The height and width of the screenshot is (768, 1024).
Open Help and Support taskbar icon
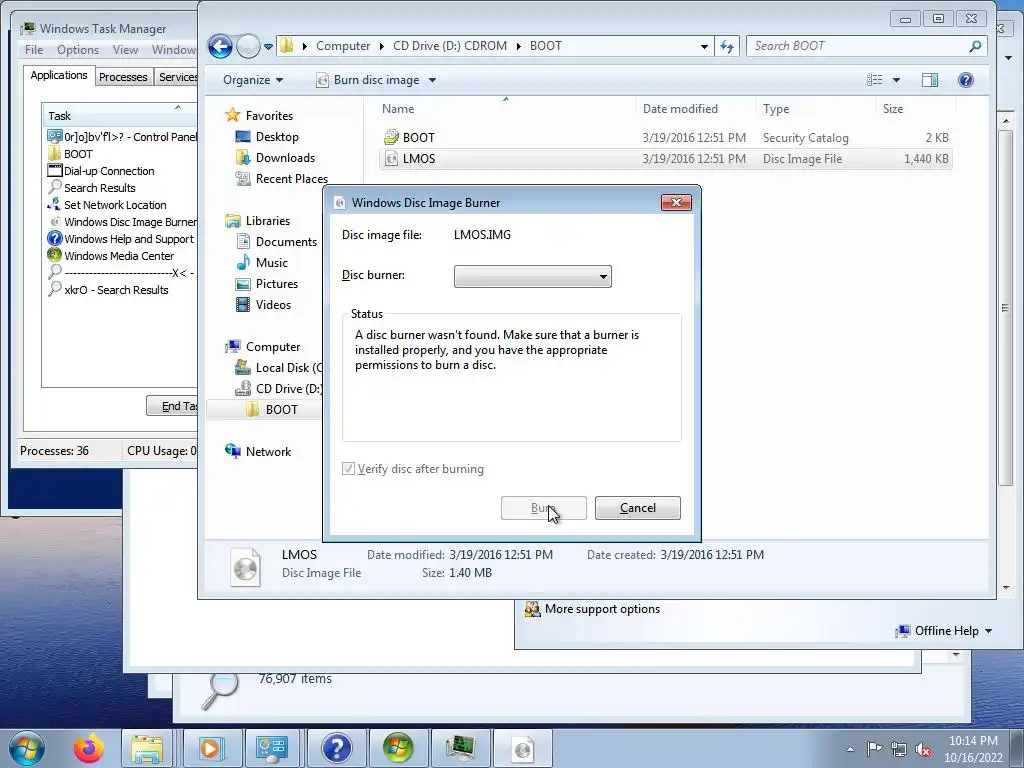click(336, 748)
